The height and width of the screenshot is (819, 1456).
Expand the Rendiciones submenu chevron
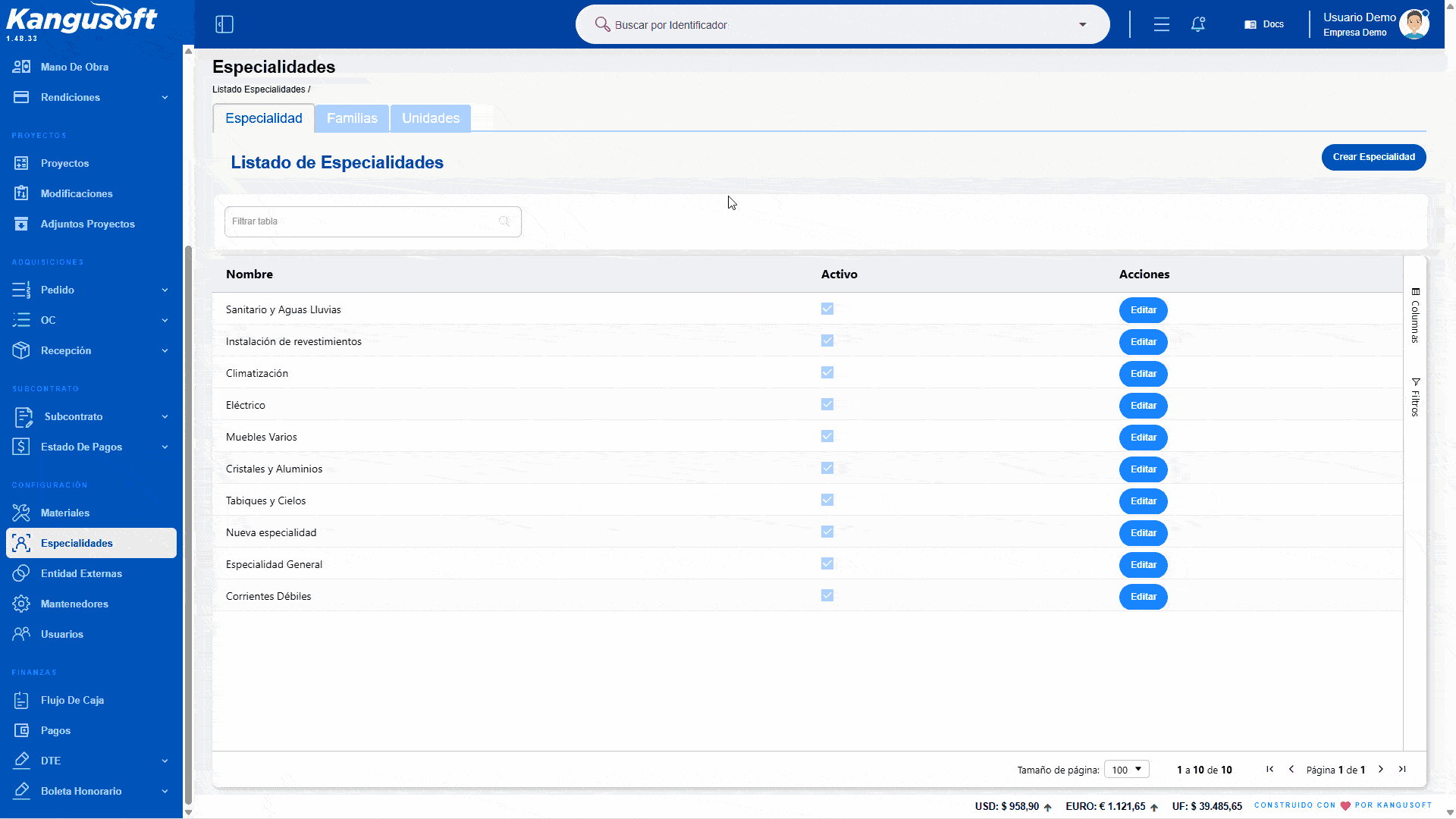[165, 97]
